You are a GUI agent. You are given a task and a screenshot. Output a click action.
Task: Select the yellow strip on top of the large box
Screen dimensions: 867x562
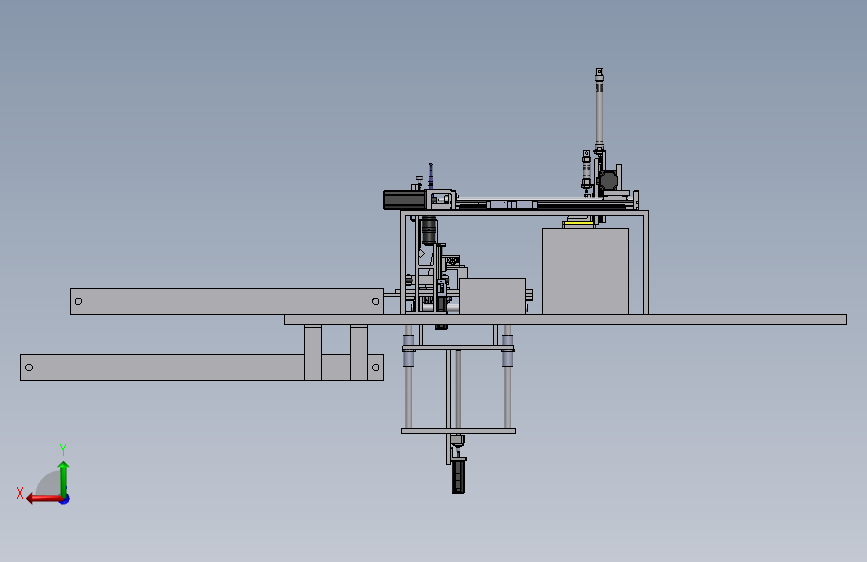point(578,222)
